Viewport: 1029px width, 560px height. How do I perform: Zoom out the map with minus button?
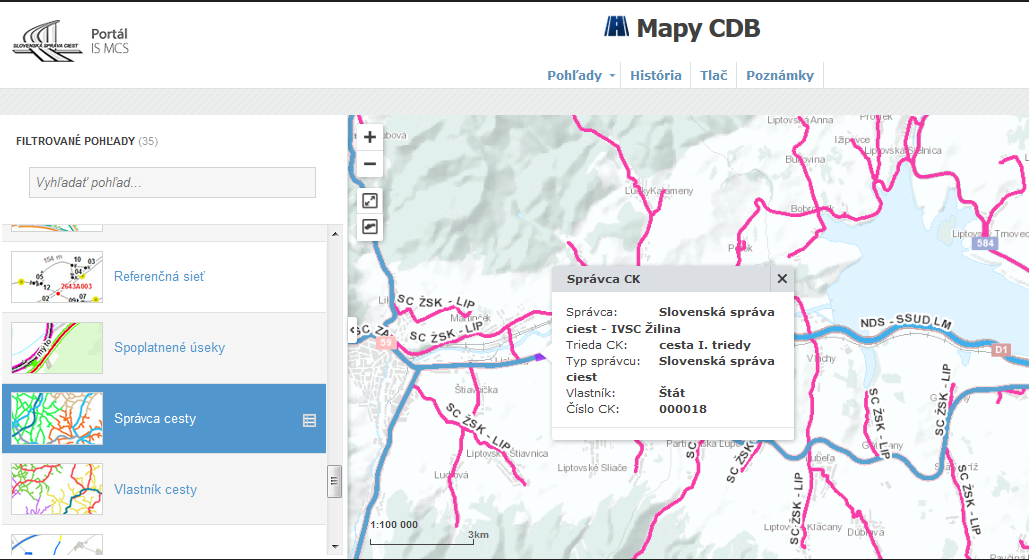pyautogui.click(x=369, y=164)
